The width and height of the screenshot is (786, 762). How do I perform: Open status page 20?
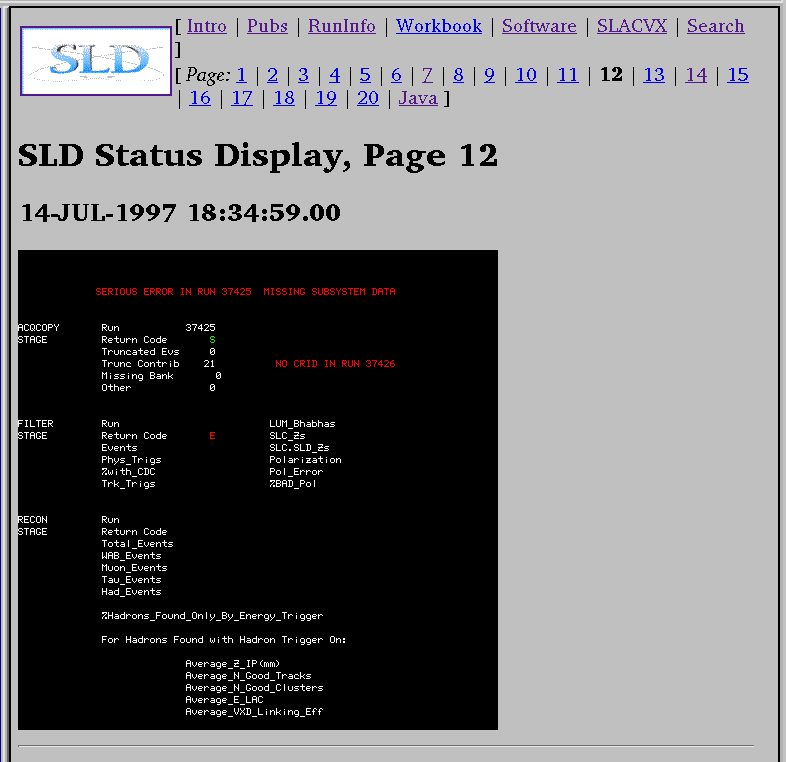point(368,98)
